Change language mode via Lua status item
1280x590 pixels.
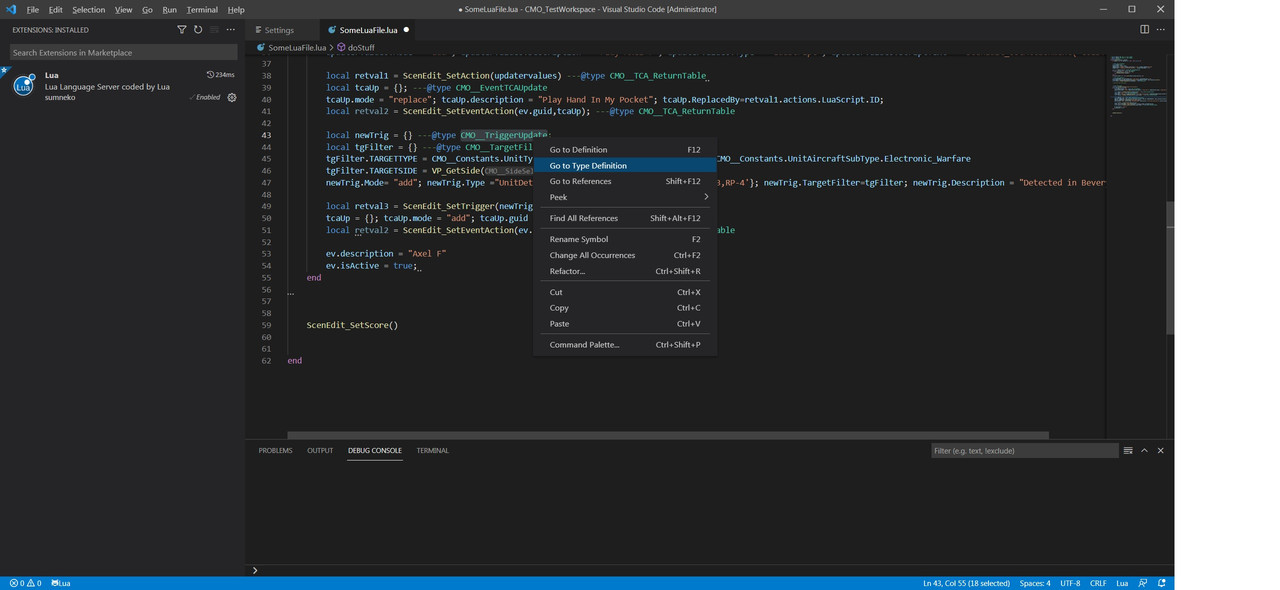click(x=1122, y=583)
